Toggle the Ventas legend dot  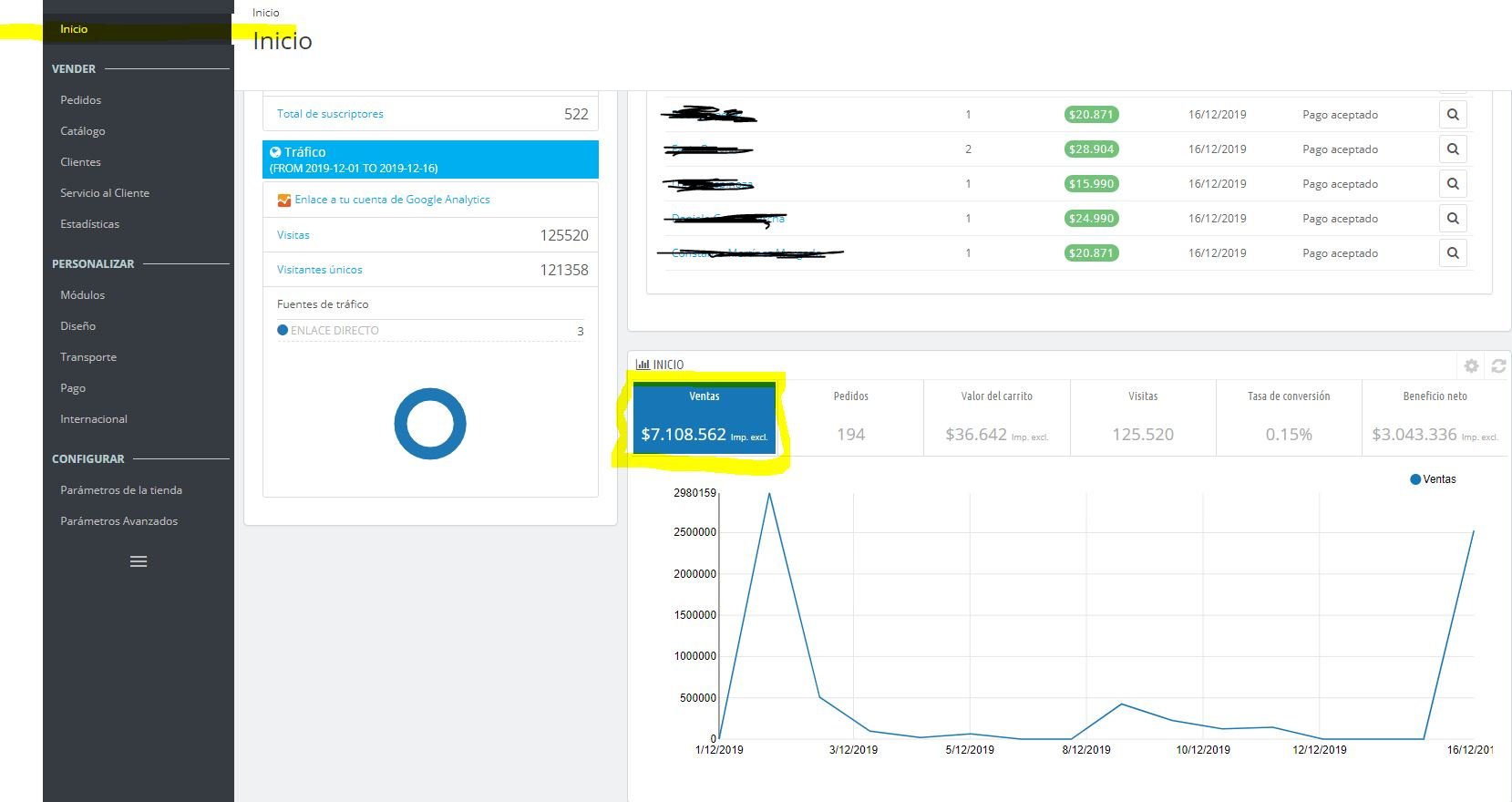(1415, 479)
